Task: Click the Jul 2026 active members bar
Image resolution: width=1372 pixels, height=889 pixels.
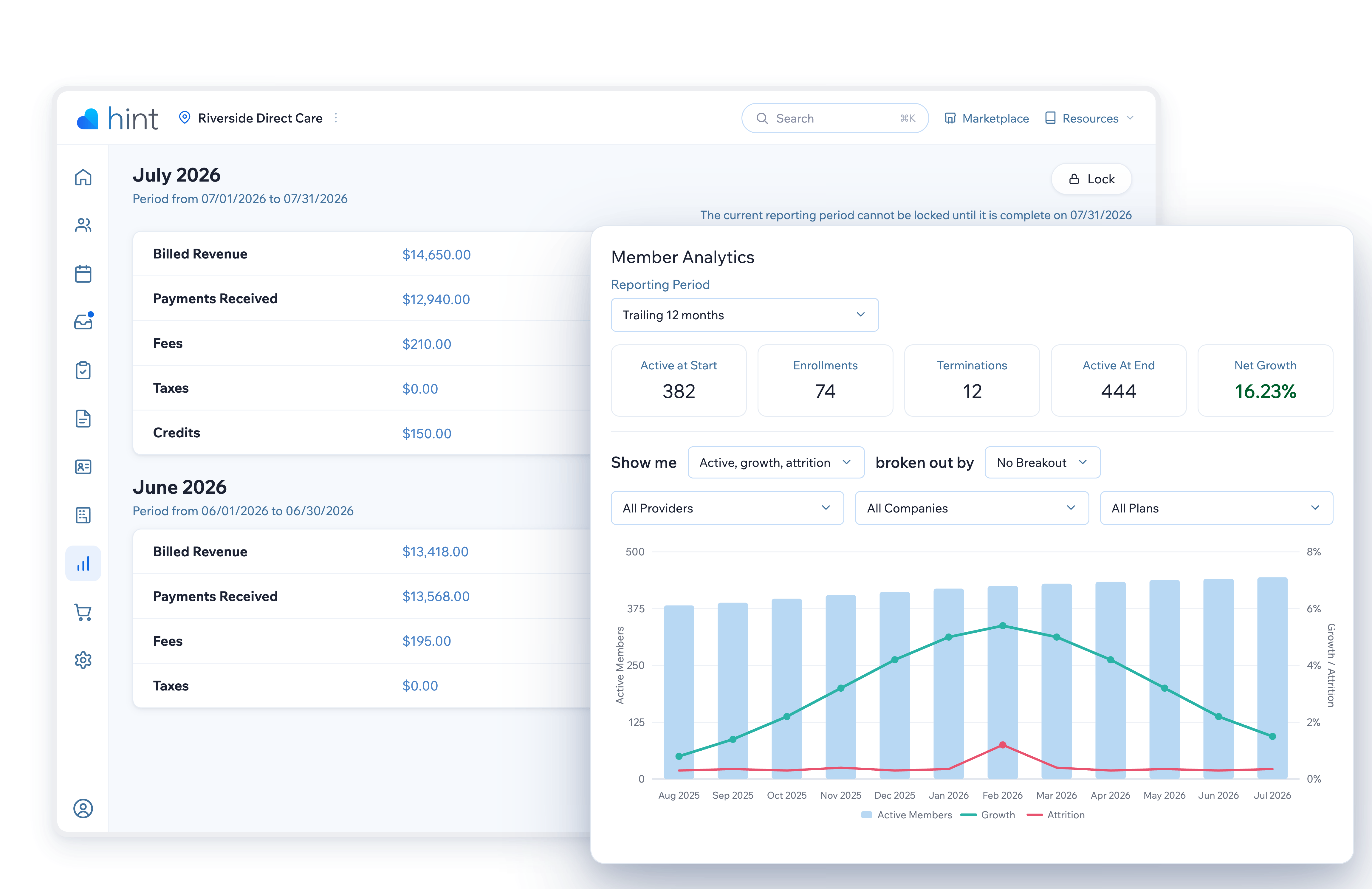Action: click(1272, 678)
